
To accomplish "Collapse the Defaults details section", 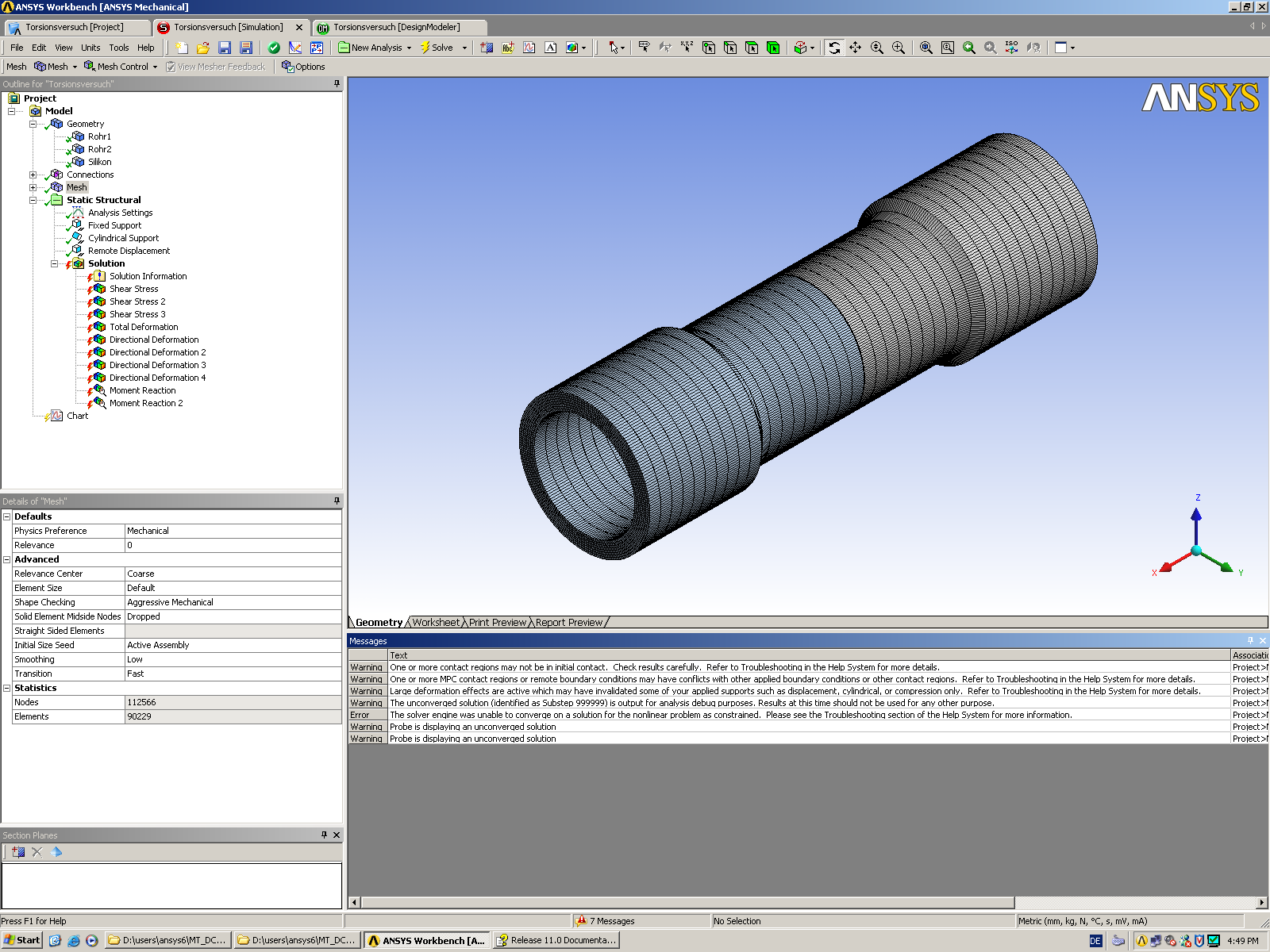I will [6, 516].
